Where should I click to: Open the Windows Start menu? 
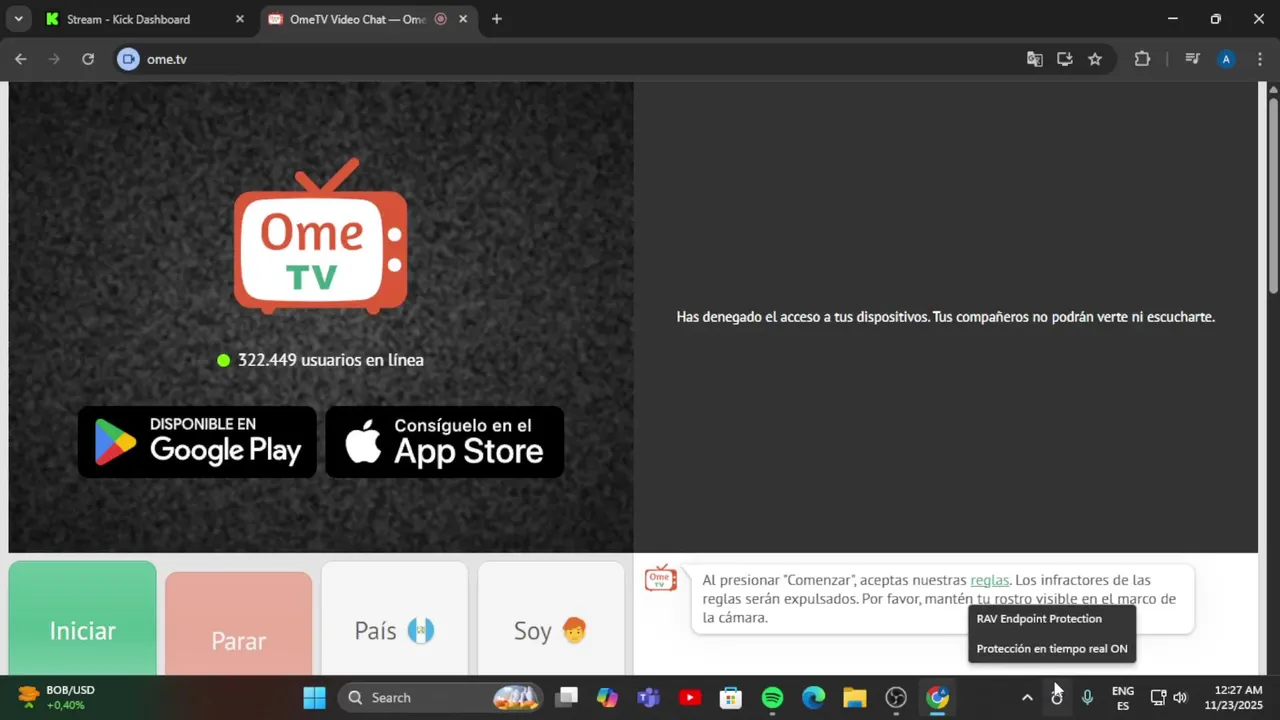[314, 698]
